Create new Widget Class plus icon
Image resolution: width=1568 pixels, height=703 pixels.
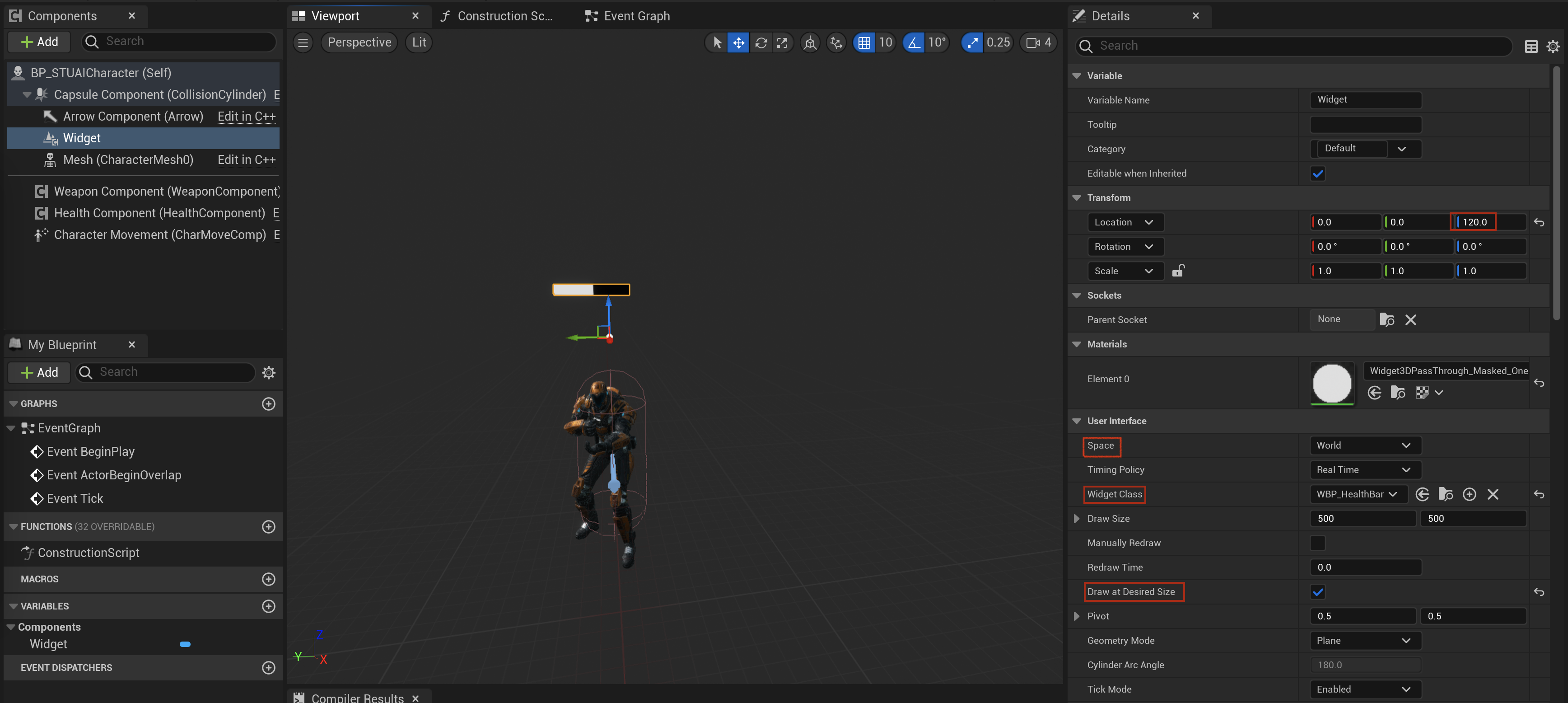pos(1469,494)
